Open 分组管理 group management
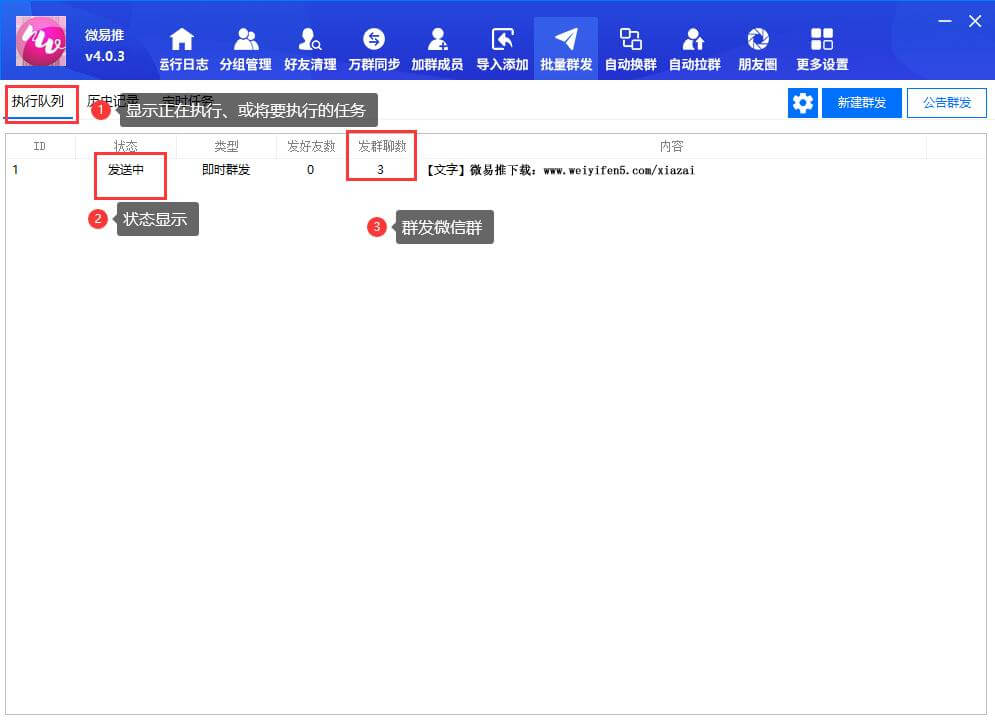The image size is (995, 725). click(x=245, y=49)
